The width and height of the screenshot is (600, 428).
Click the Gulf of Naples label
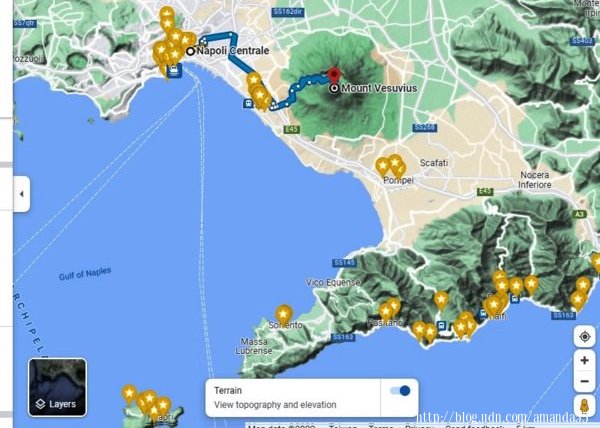click(85, 273)
